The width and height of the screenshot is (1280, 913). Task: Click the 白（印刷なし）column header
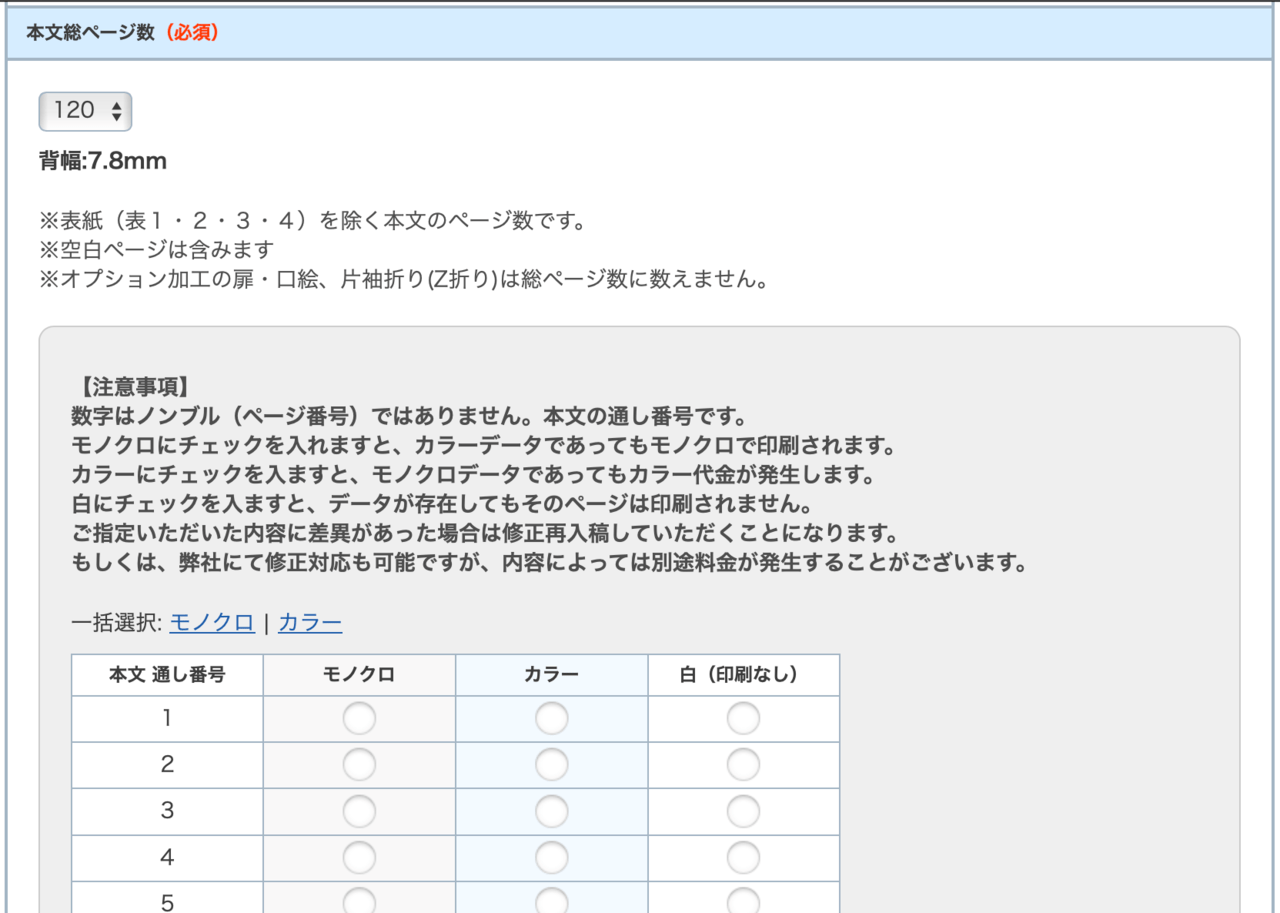tap(743, 675)
